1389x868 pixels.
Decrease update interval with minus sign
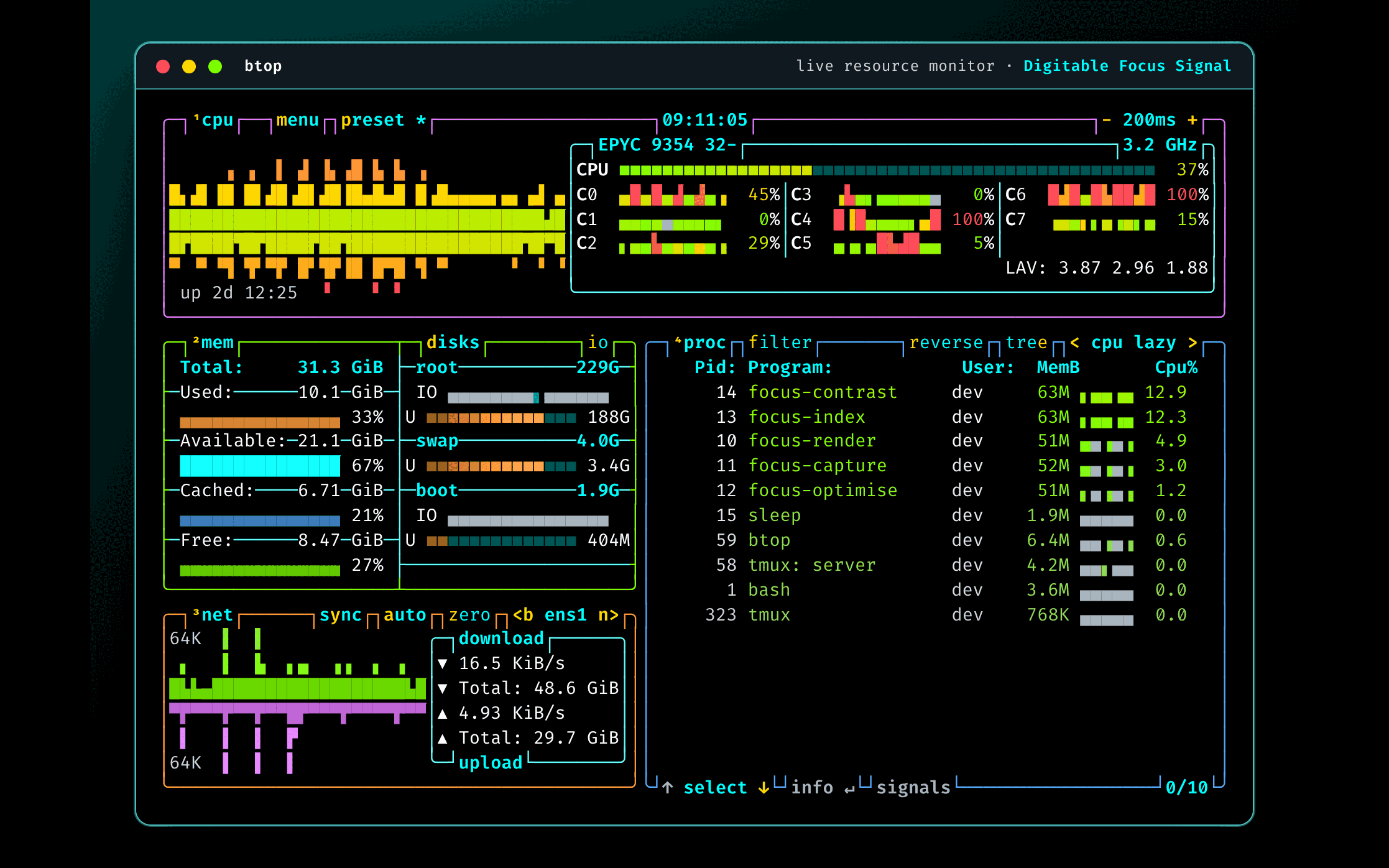(x=1107, y=119)
